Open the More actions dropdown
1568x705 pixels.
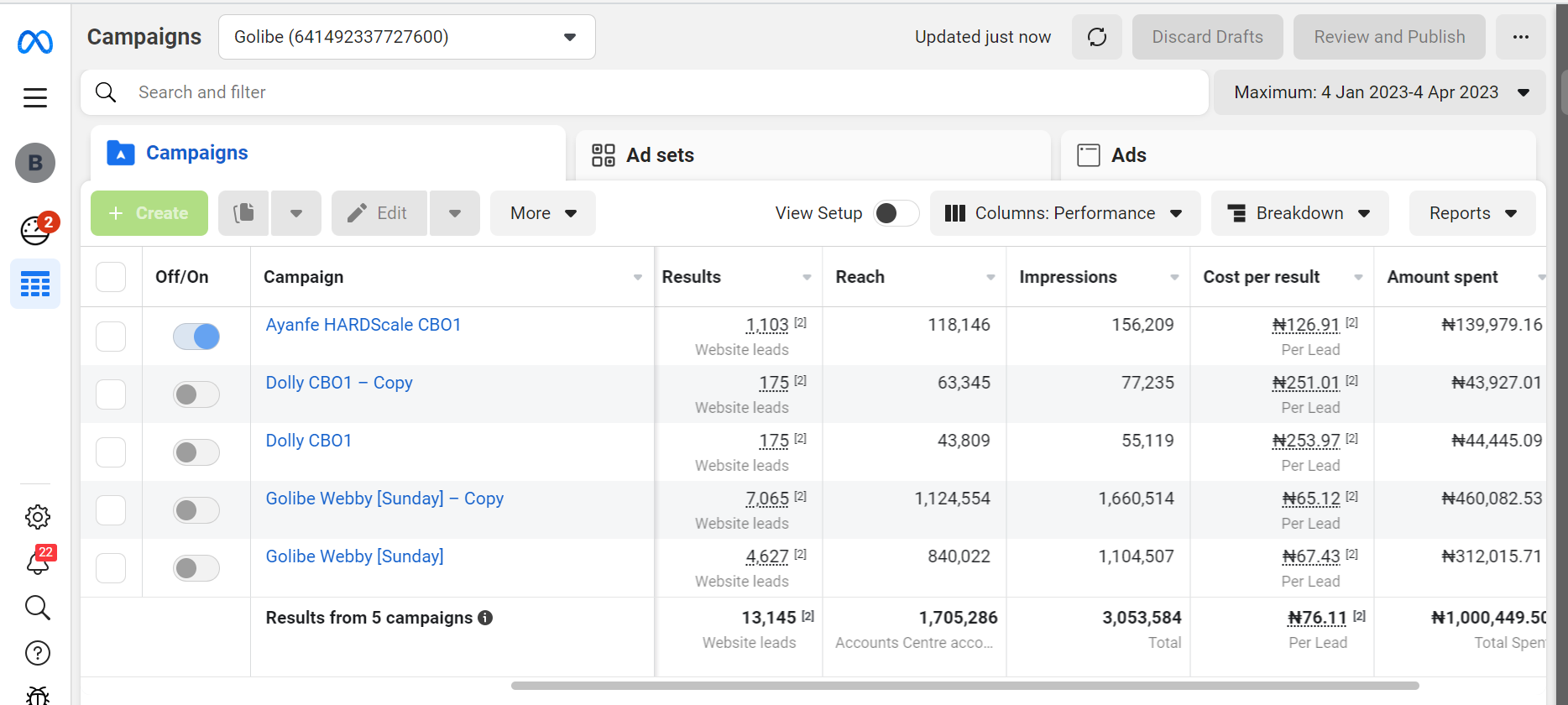[543, 213]
